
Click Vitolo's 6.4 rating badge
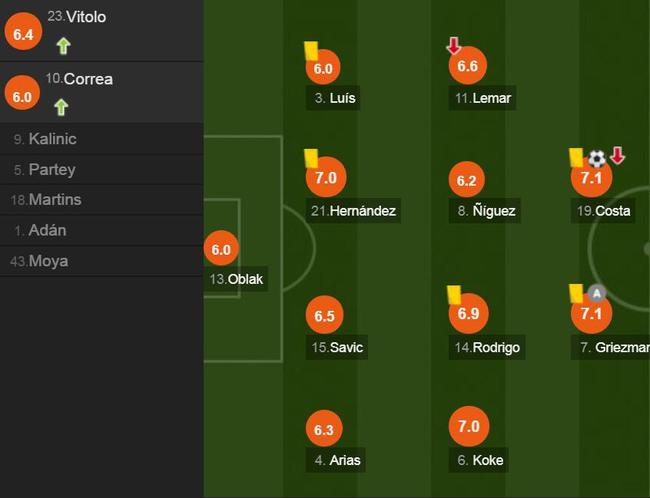point(23,32)
